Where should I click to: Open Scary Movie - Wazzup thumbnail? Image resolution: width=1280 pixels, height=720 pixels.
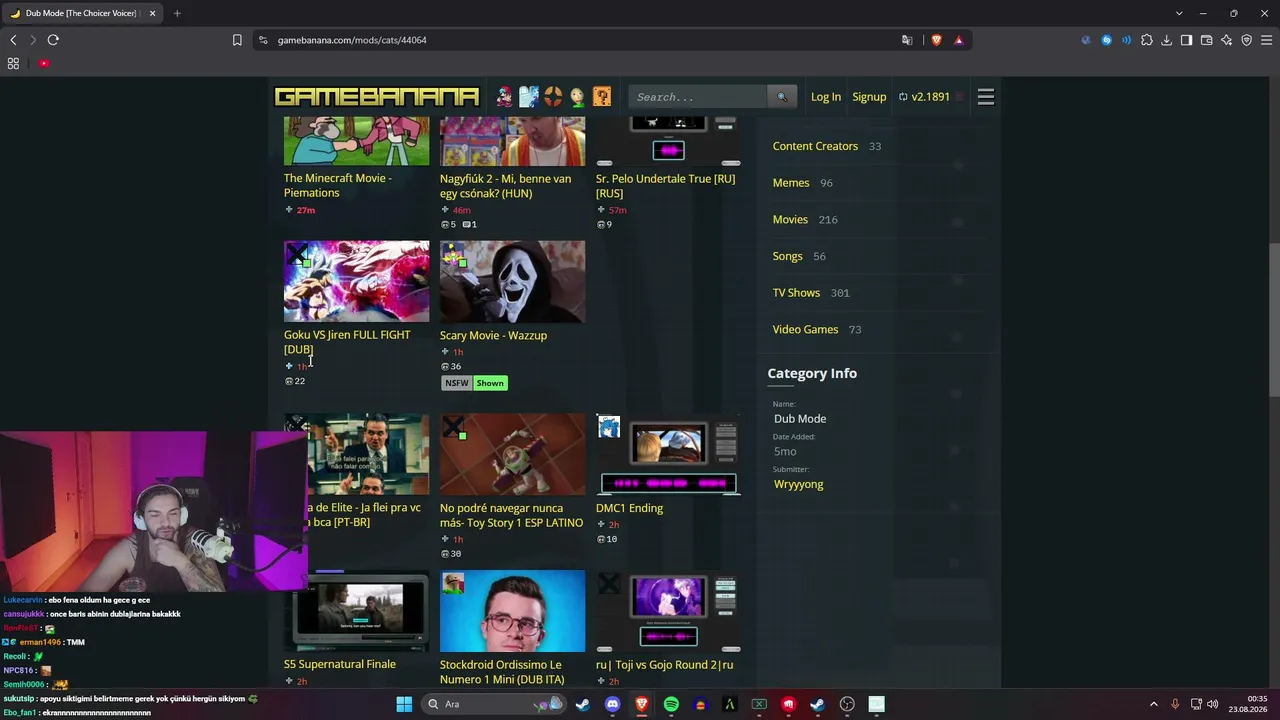pyautogui.click(x=512, y=281)
